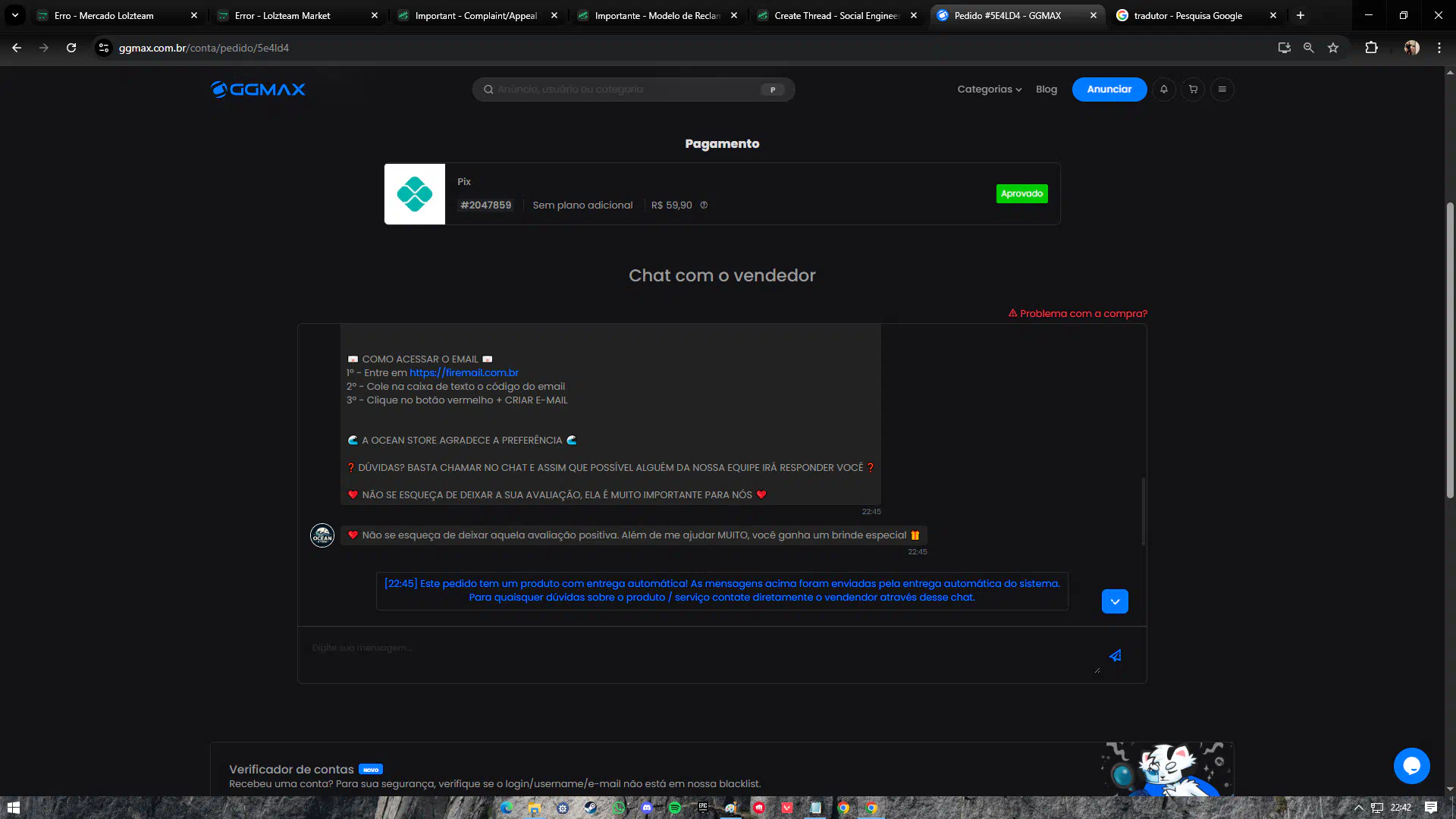
Task: Click the notifications bell icon
Action: [x=1163, y=89]
